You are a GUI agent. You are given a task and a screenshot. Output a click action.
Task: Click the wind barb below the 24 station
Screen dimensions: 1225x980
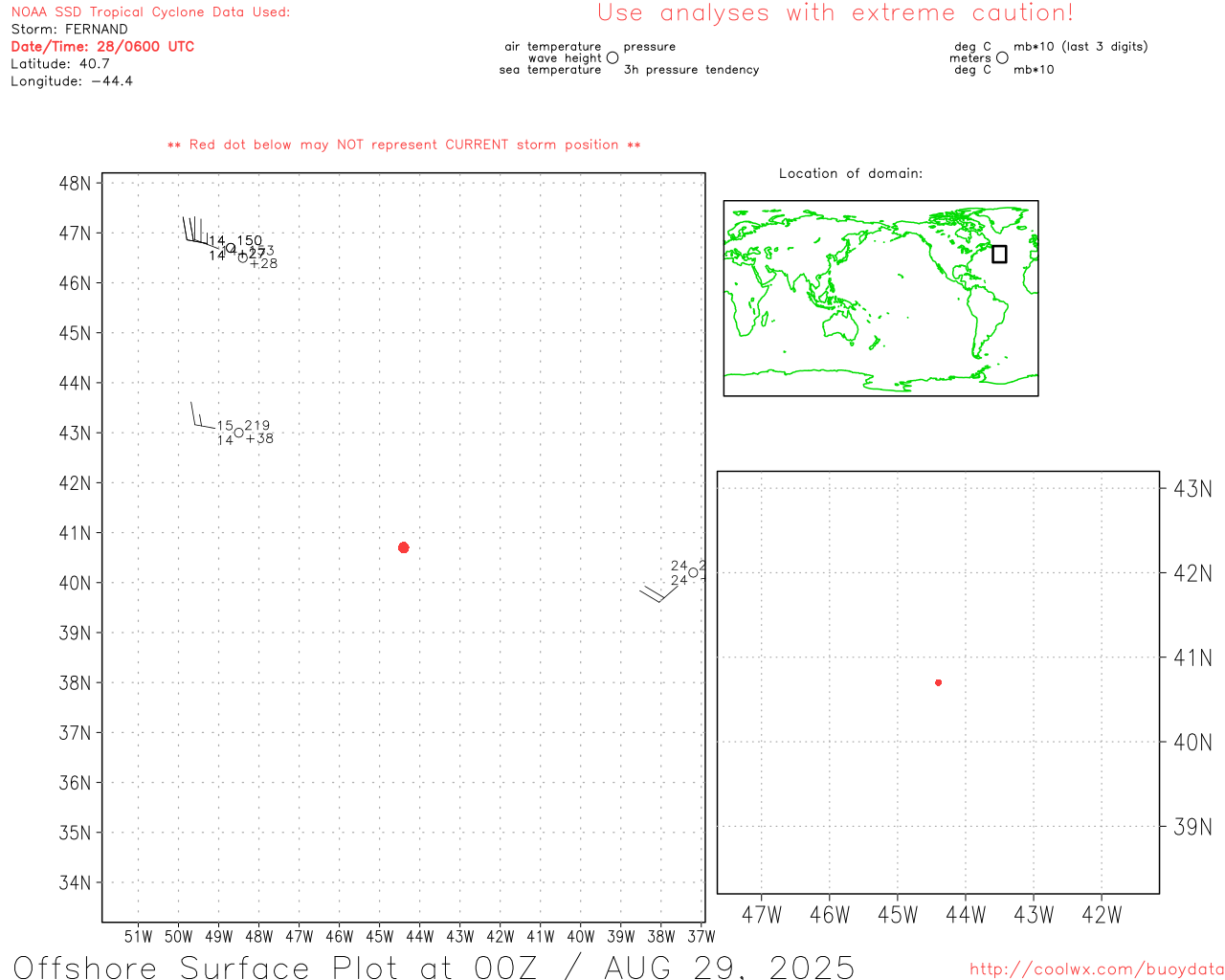point(658,593)
